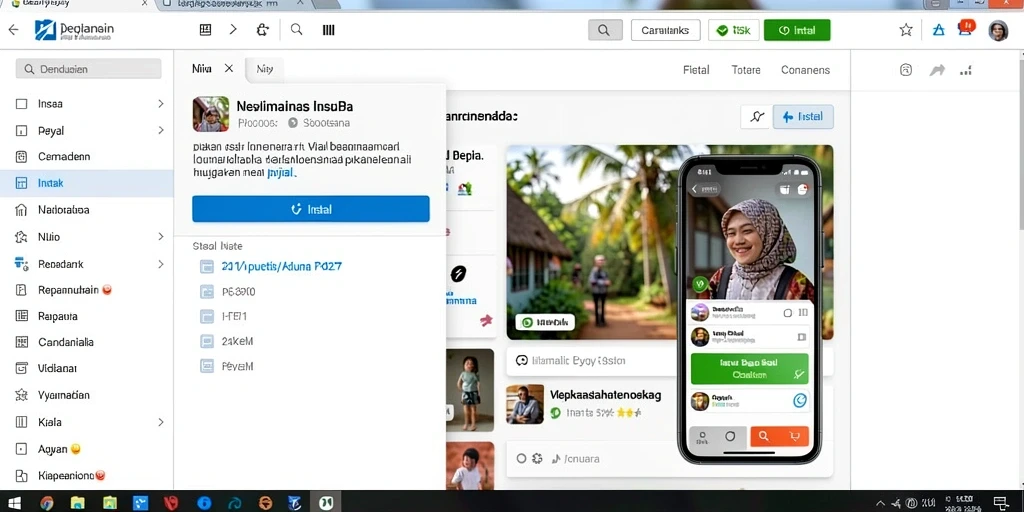Open File Explorer from the taskbar
Image resolution: width=1024 pixels, height=512 pixels.
(78, 502)
